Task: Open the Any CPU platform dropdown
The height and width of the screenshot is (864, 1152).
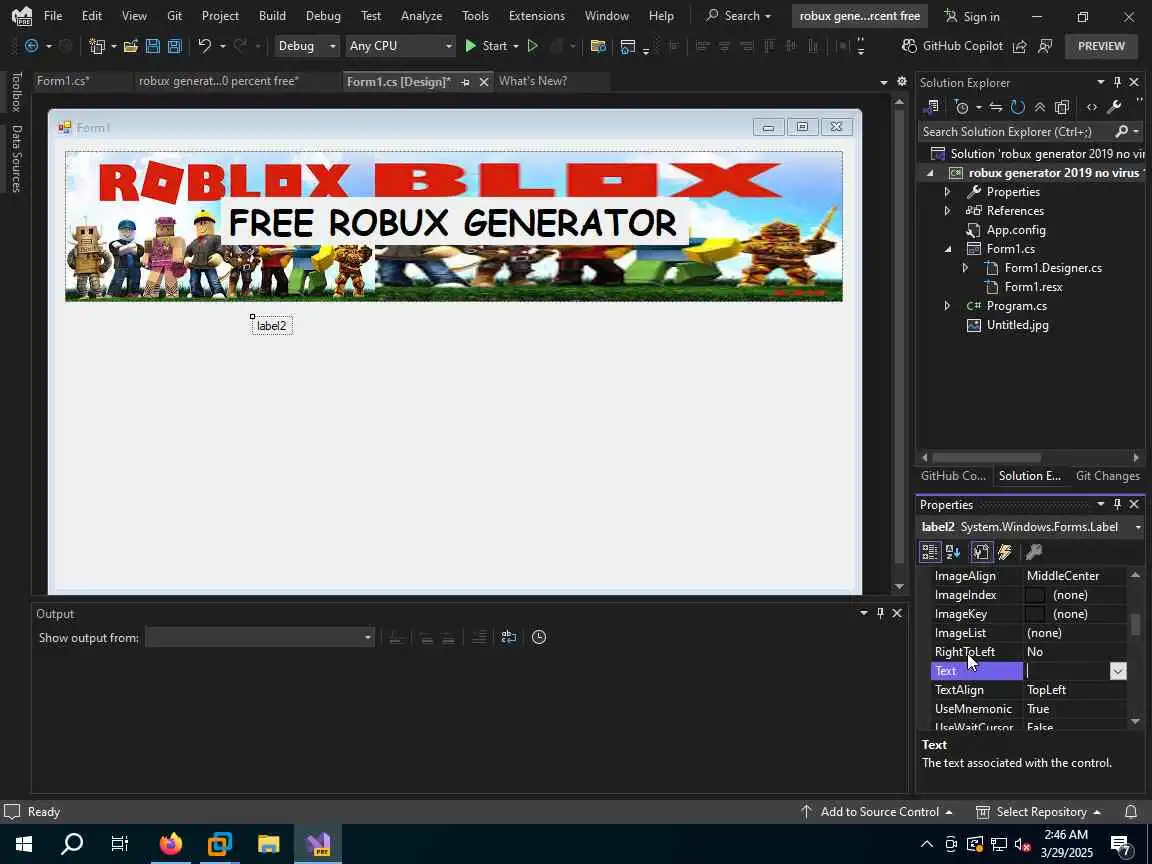Action: [x=400, y=46]
